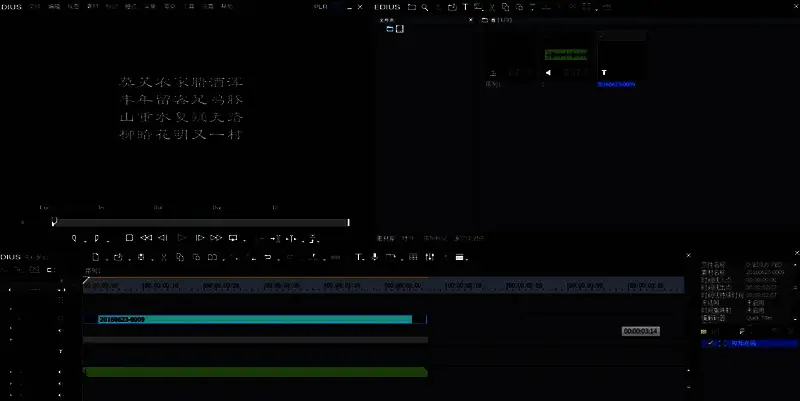The image size is (800, 401).
Task: Toggle the checkbox of the highlighted effect entry
Action: [711, 343]
